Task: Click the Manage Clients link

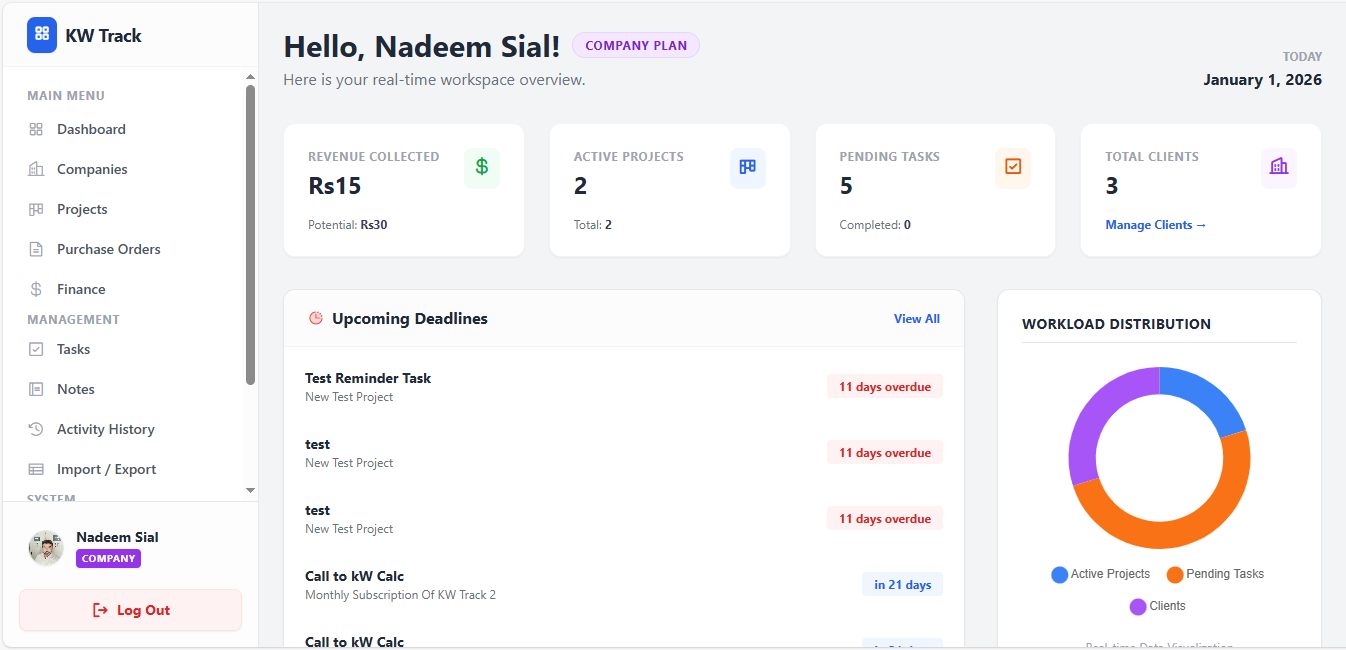Action: 1155,225
